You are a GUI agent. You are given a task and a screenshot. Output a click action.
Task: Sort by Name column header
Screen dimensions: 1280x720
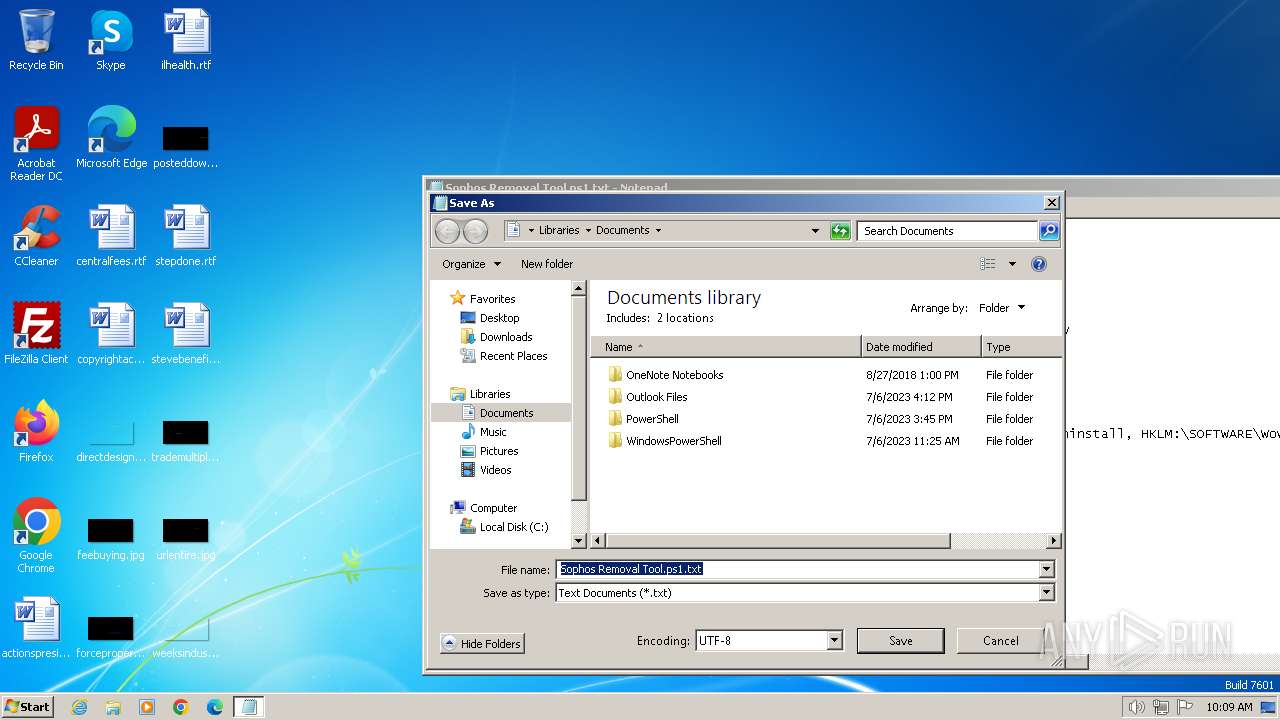click(x=726, y=347)
